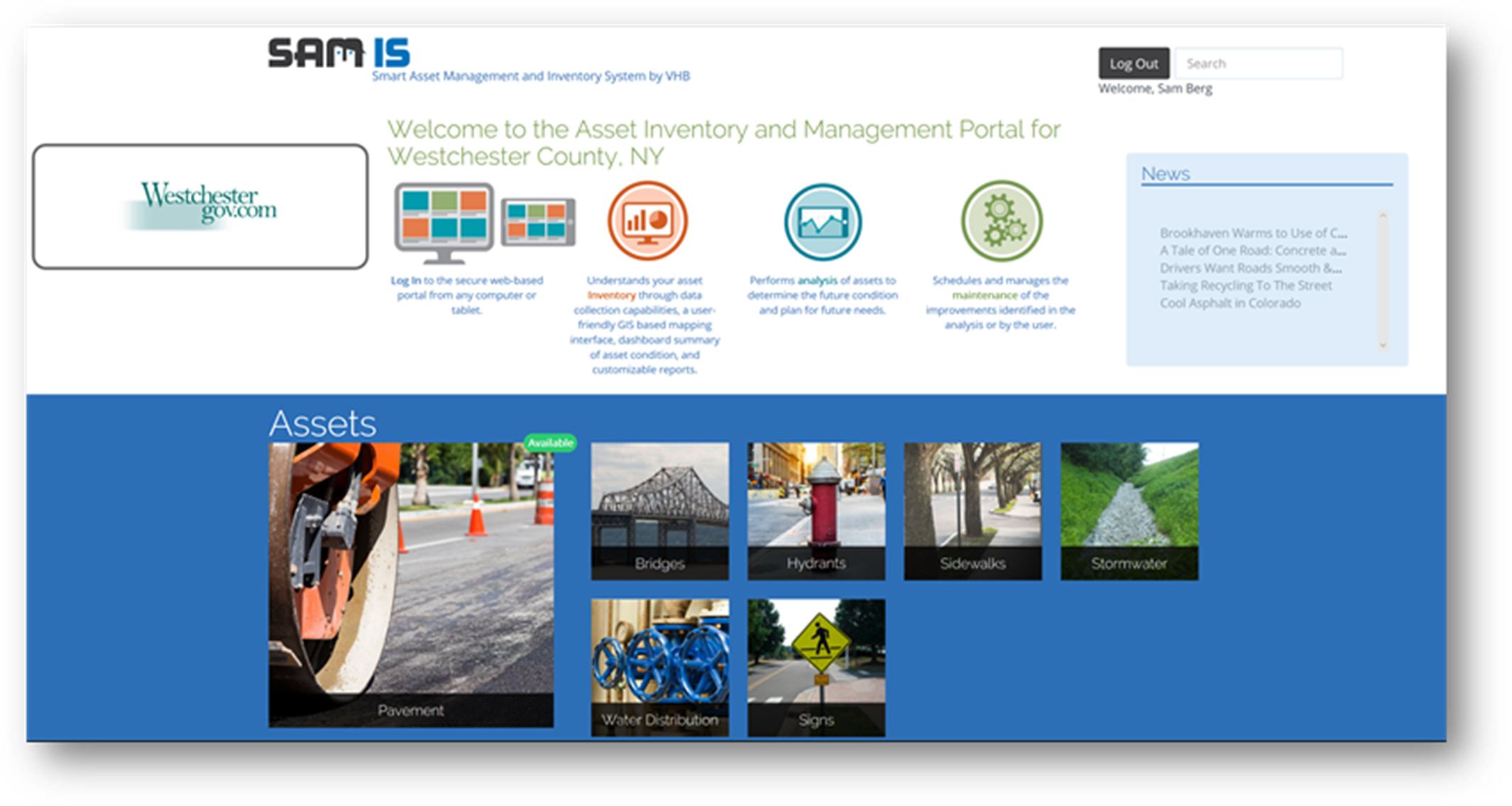Open the Bridges asset tile
The height and width of the screenshot is (806, 1512).
click(x=659, y=511)
